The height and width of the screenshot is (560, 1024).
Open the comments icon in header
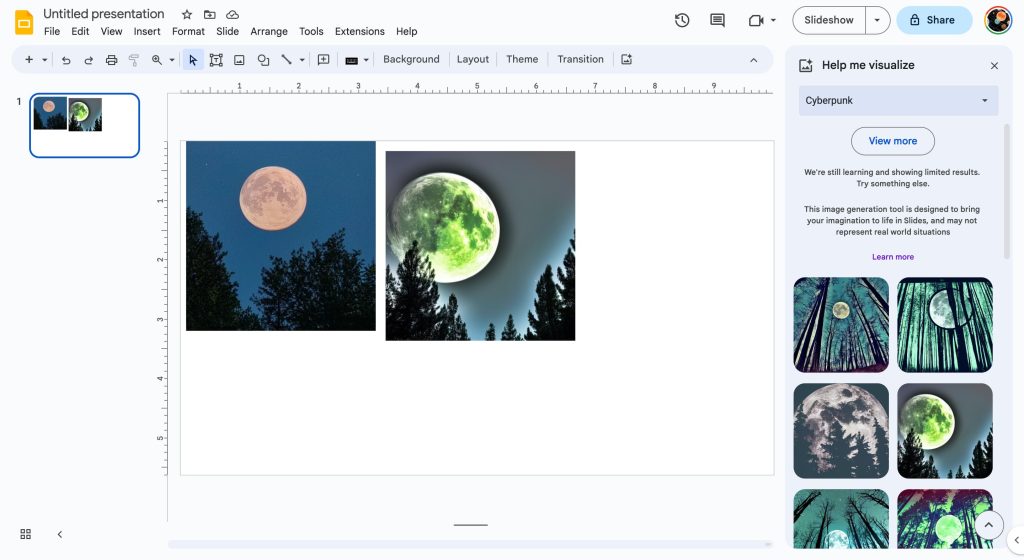[x=717, y=20]
